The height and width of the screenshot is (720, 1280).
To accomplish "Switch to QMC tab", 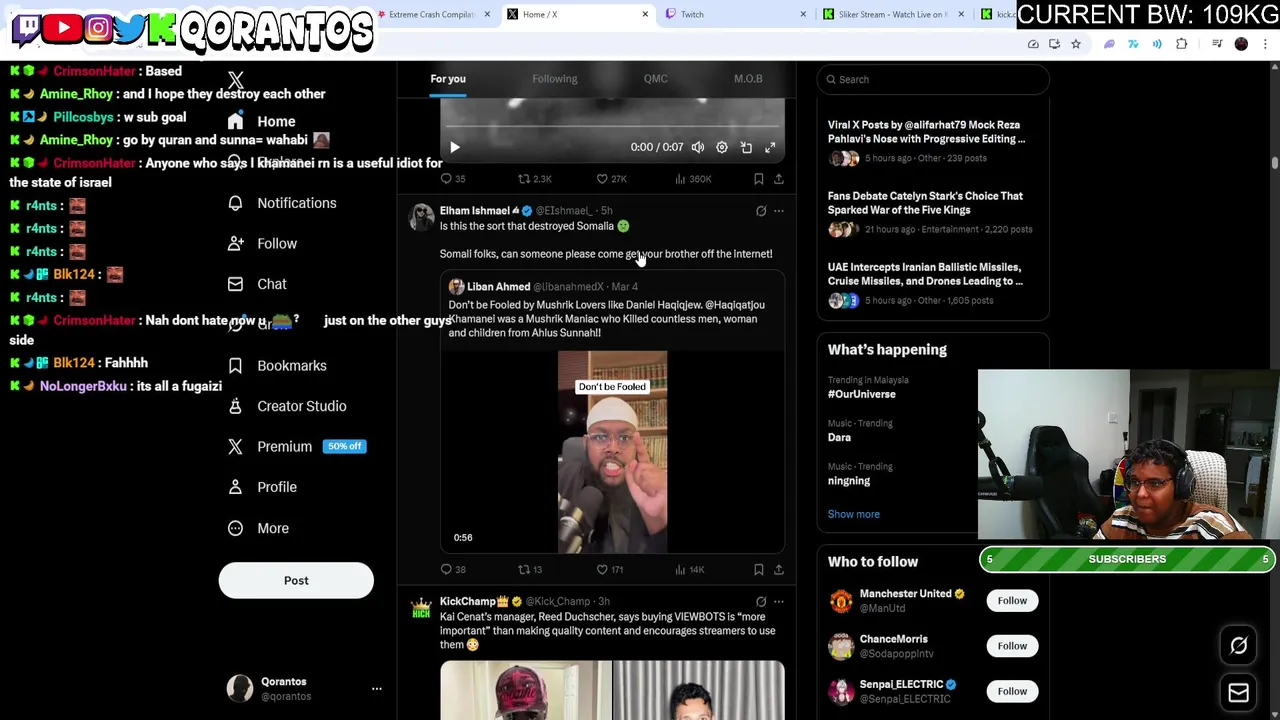I will coord(655,79).
